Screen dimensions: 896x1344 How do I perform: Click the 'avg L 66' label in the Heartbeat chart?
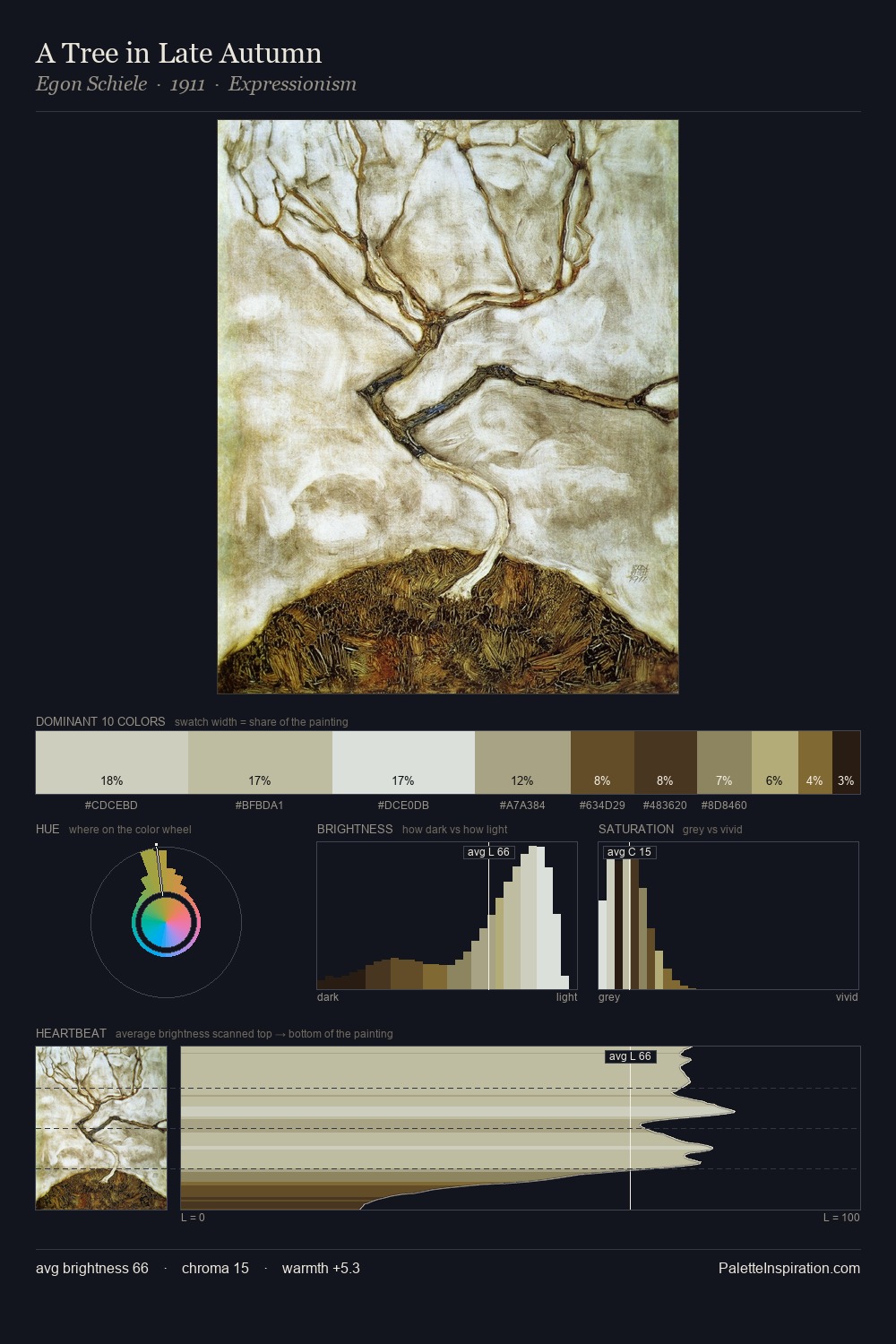pos(630,1056)
